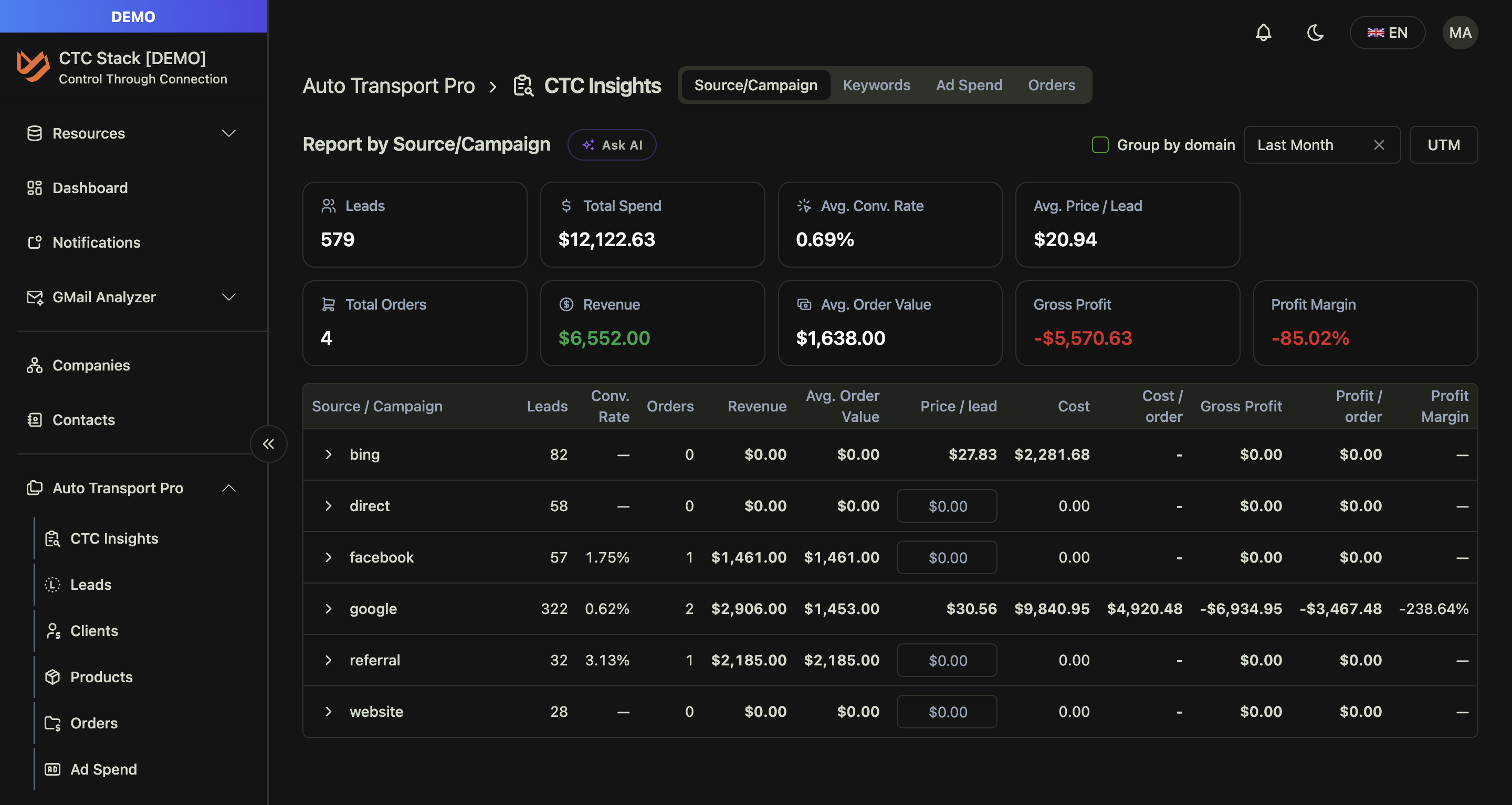Click the Ask AI button
1512x805 pixels.
[612, 144]
